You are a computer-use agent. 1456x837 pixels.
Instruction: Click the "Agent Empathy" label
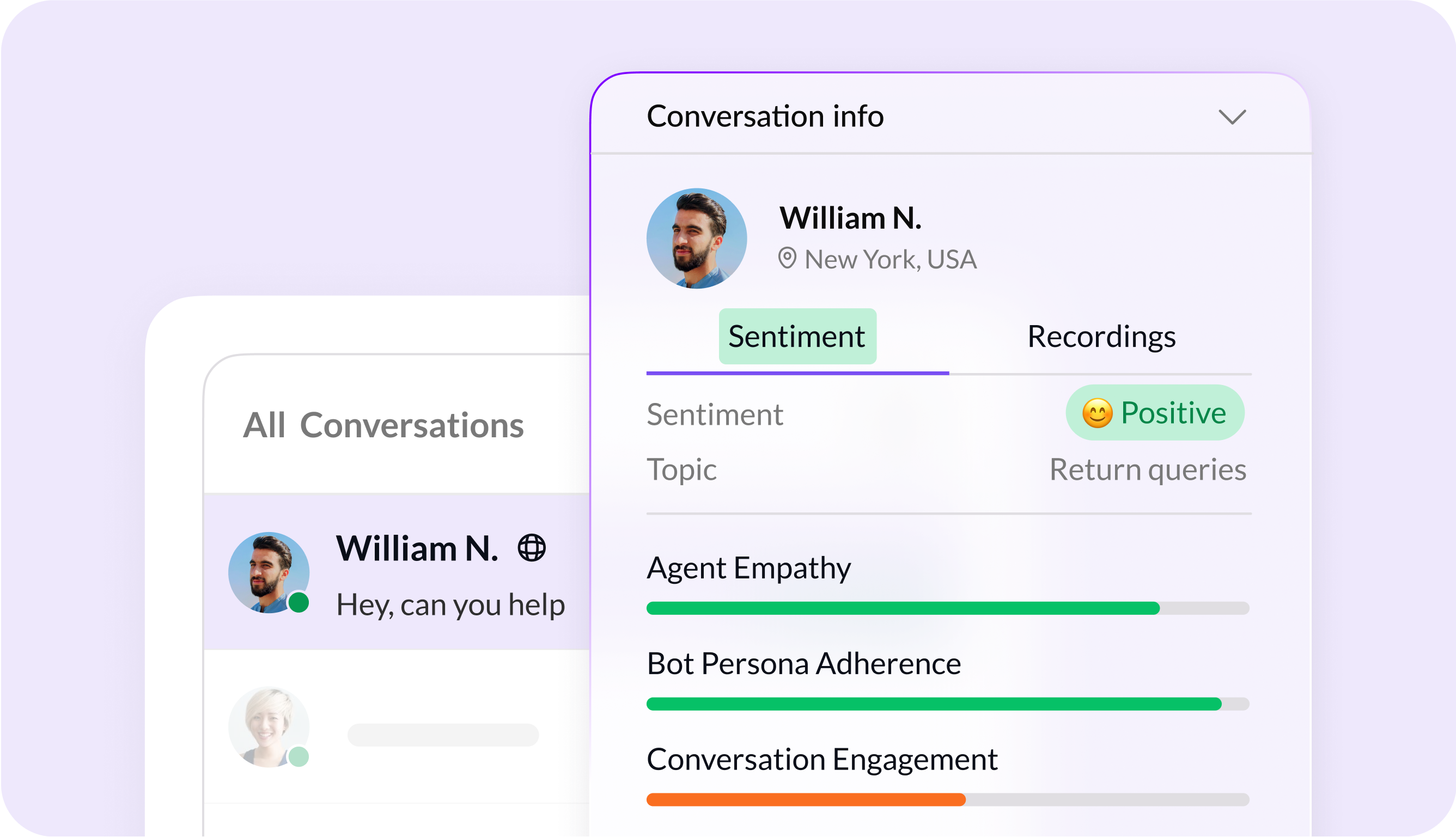pyautogui.click(x=748, y=568)
